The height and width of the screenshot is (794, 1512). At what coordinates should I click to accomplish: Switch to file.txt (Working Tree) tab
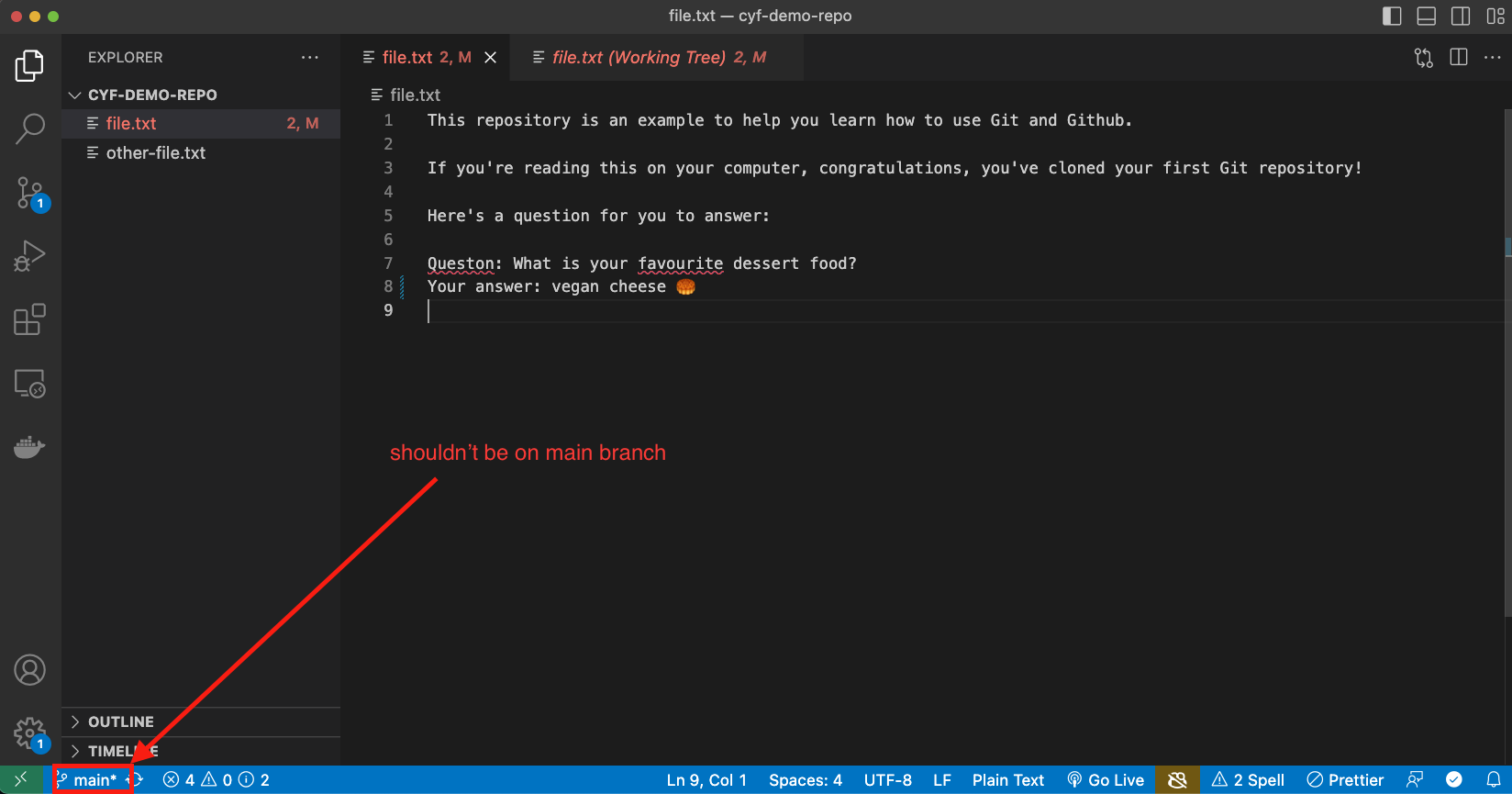[650, 58]
